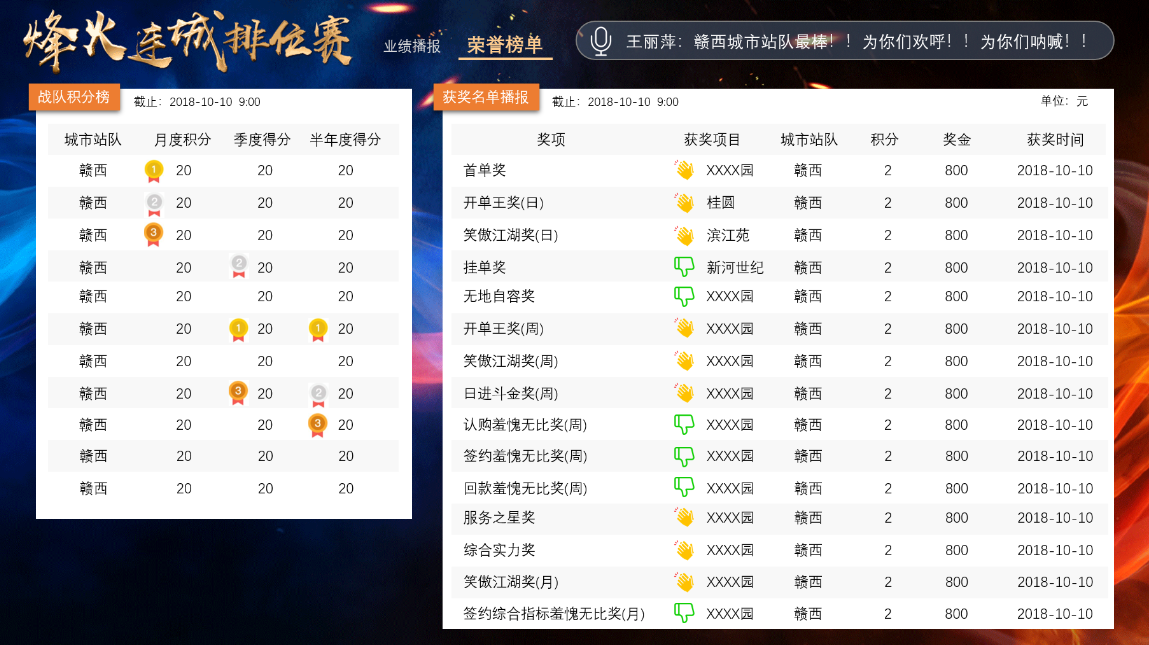
Task: Select the clapping hands icon for 开单王奖(周)
Action: click(x=684, y=328)
